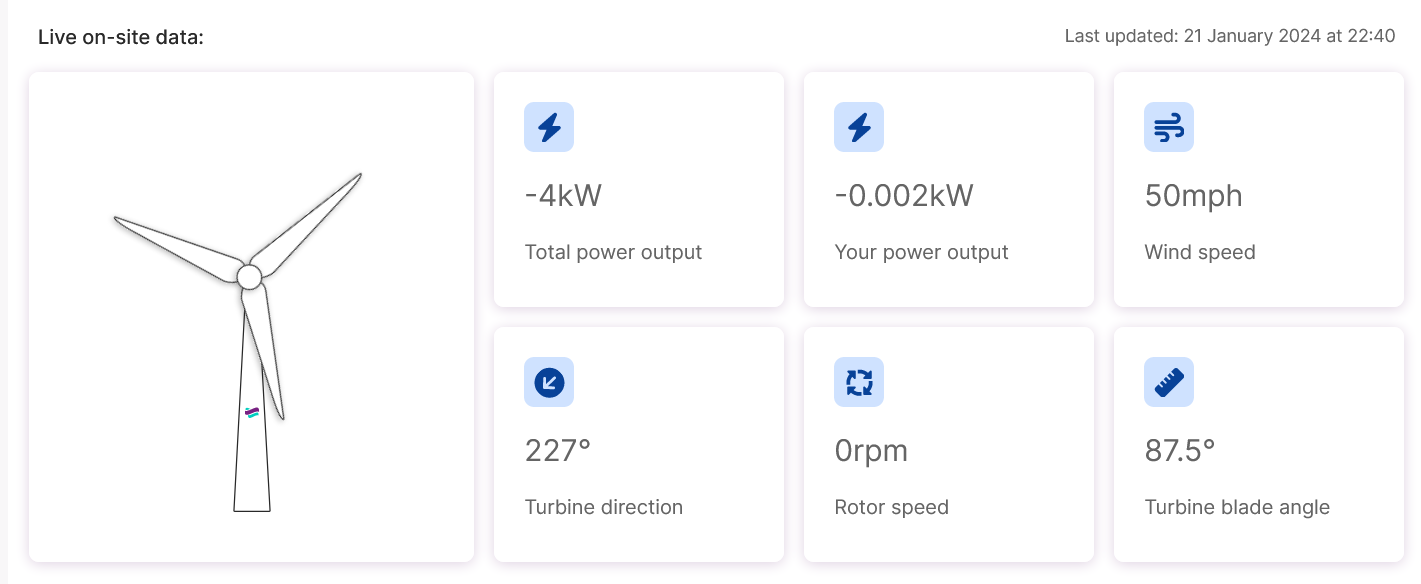Click the Live on-site data heading
The width and height of the screenshot is (1421, 584).
point(121,37)
